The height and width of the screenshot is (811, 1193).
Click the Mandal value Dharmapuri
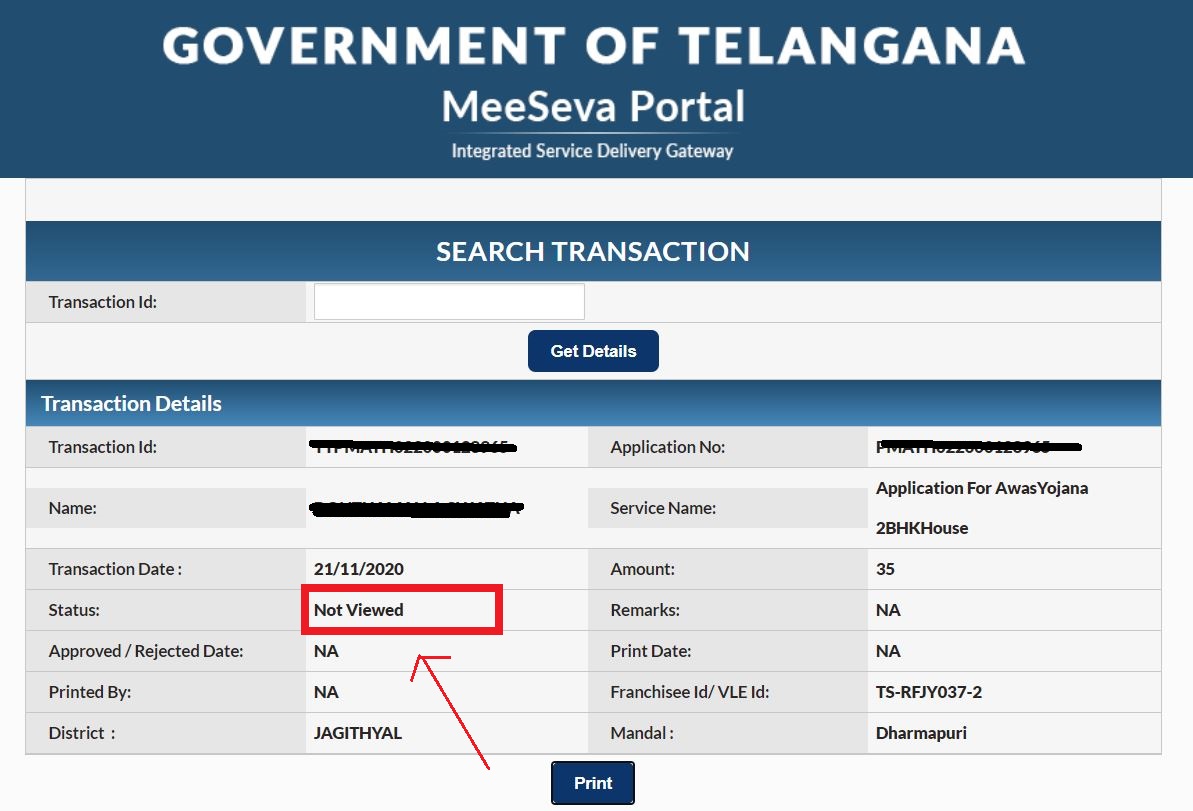pos(920,732)
